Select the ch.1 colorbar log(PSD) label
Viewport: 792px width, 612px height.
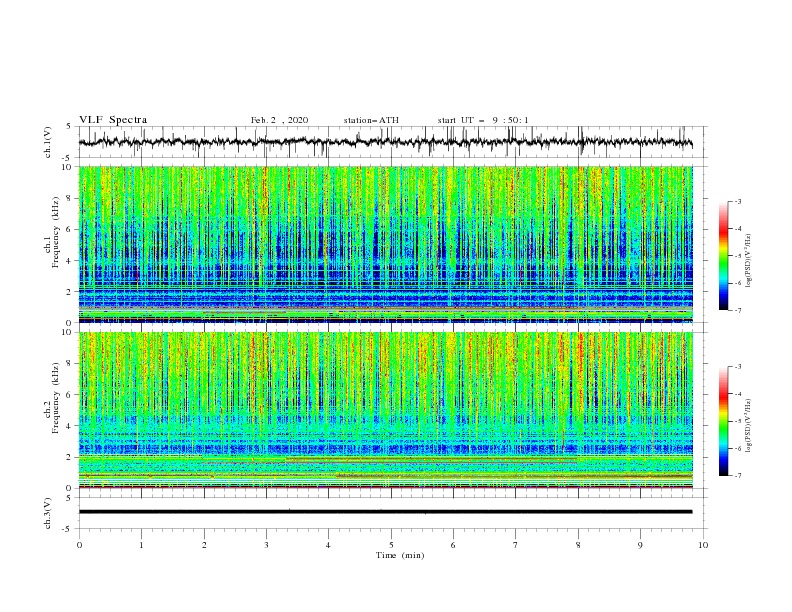point(748,261)
